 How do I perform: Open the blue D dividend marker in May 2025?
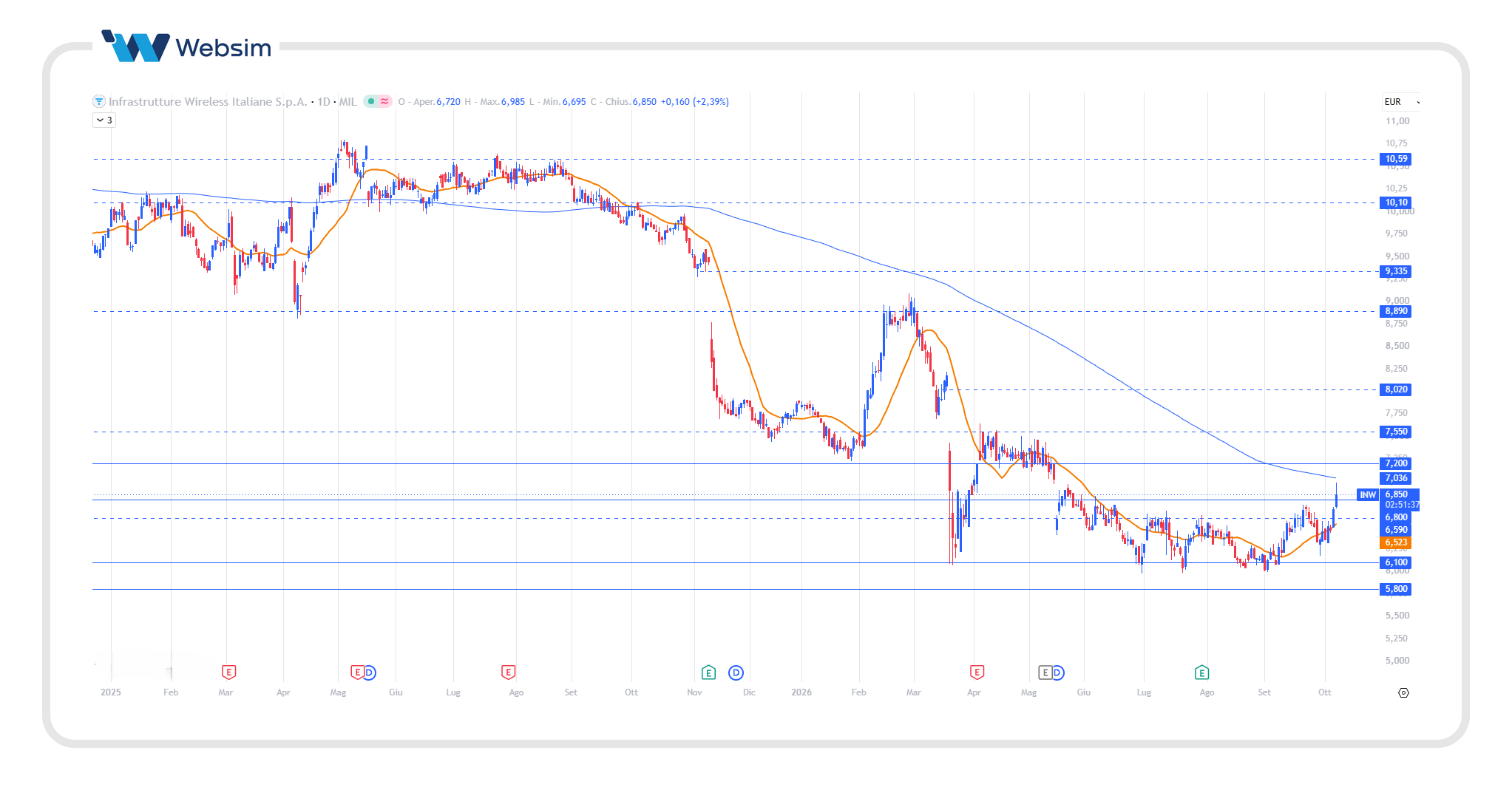tap(369, 672)
